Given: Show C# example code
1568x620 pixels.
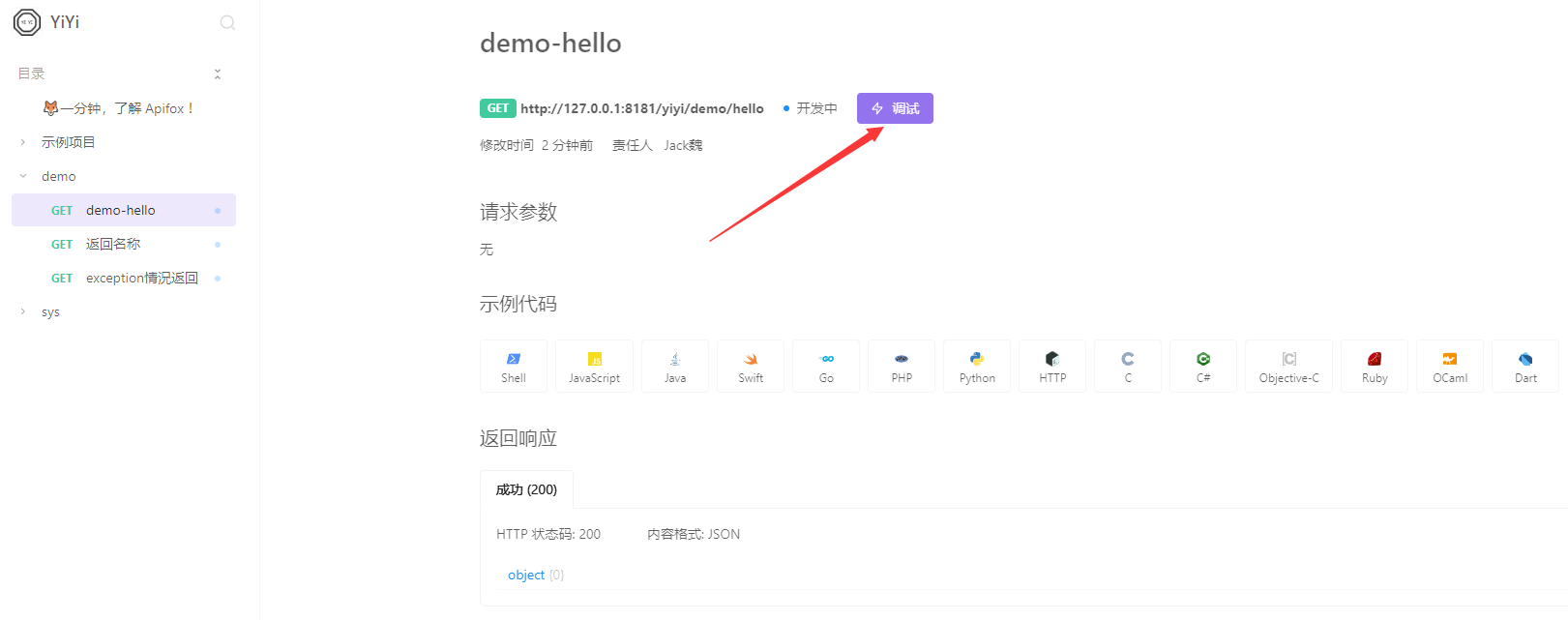Looking at the screenshot, I should click(x=1203, y=366).
